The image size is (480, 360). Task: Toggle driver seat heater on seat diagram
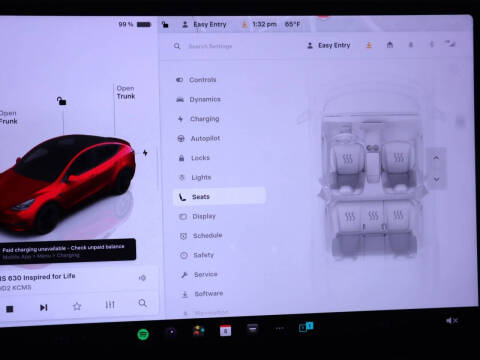[347, 158]
